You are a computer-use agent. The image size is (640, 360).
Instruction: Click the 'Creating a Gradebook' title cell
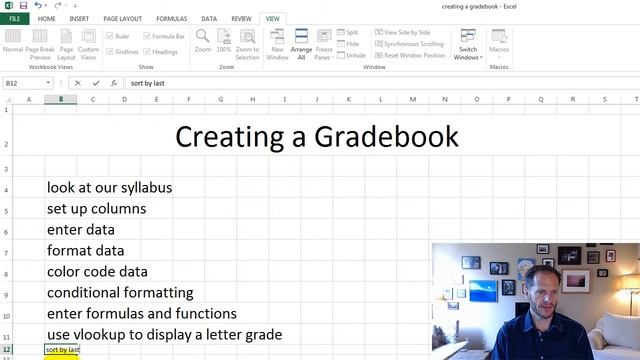[x=317, y=136]
